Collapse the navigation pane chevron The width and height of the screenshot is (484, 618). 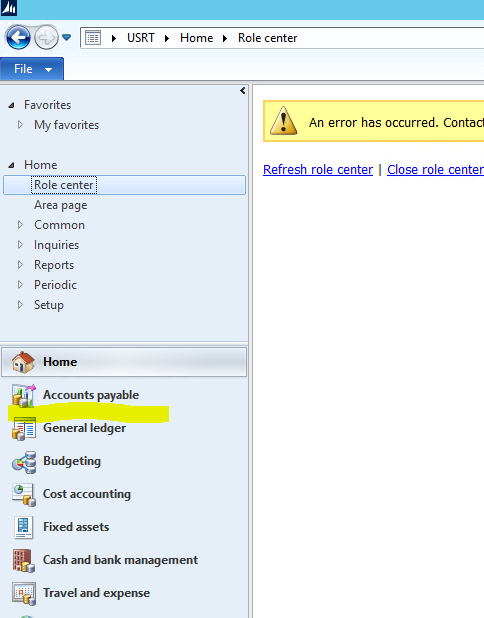[x=242, y=91]
